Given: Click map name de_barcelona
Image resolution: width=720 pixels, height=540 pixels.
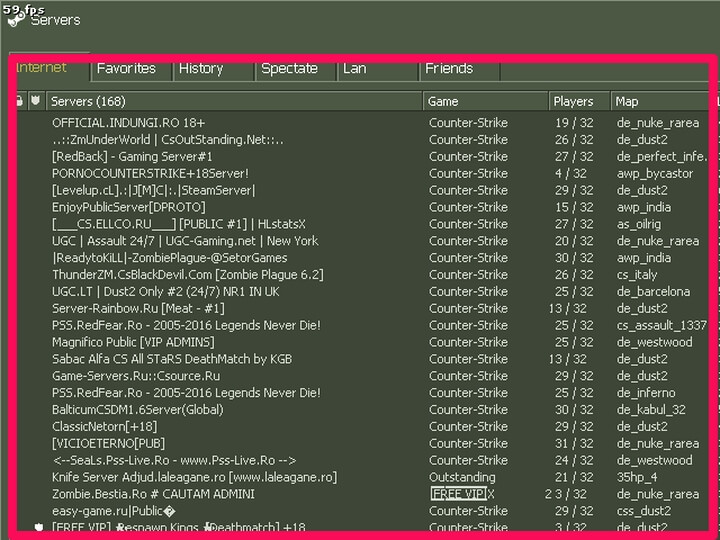Looking at the screenshot, I should 653,292.
